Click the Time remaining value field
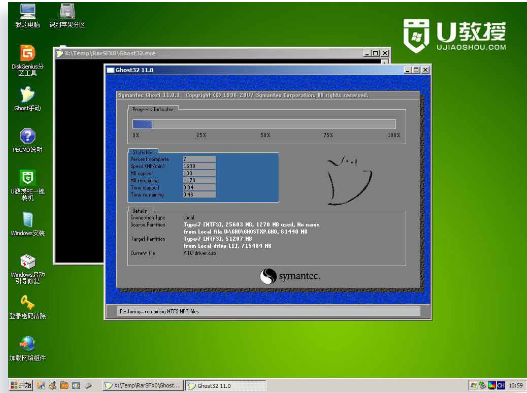Viewport: 527px width, 393px height. [199, 194]
